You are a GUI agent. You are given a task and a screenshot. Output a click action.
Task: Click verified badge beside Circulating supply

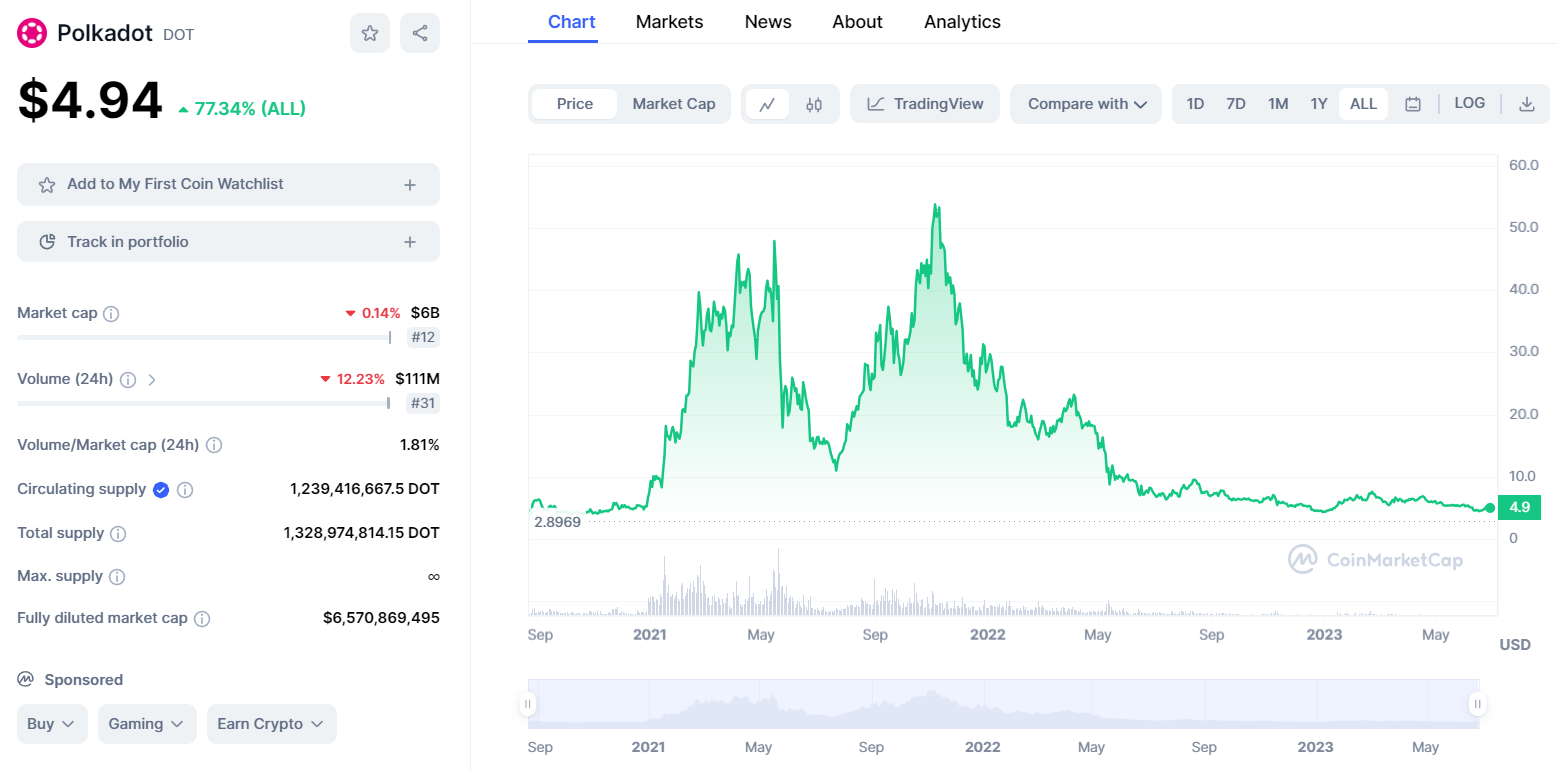pyautogui.click(x=161, y=490)
